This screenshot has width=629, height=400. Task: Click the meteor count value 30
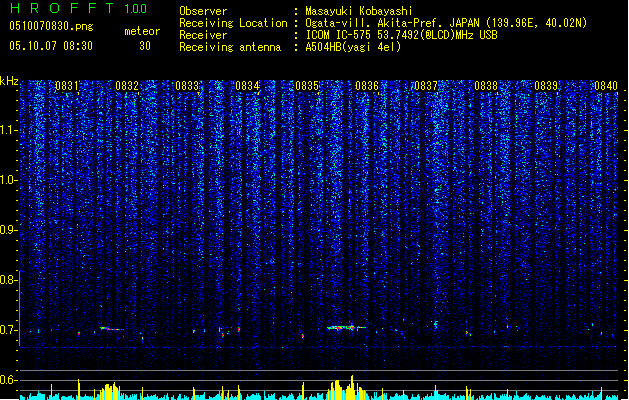click(x=145, y=46)
